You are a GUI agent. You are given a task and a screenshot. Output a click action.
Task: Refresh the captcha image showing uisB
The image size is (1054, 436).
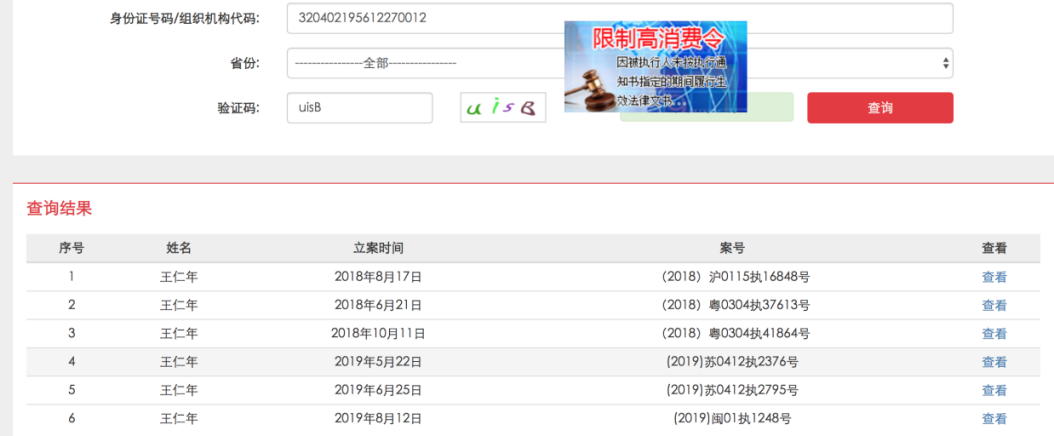503,108
